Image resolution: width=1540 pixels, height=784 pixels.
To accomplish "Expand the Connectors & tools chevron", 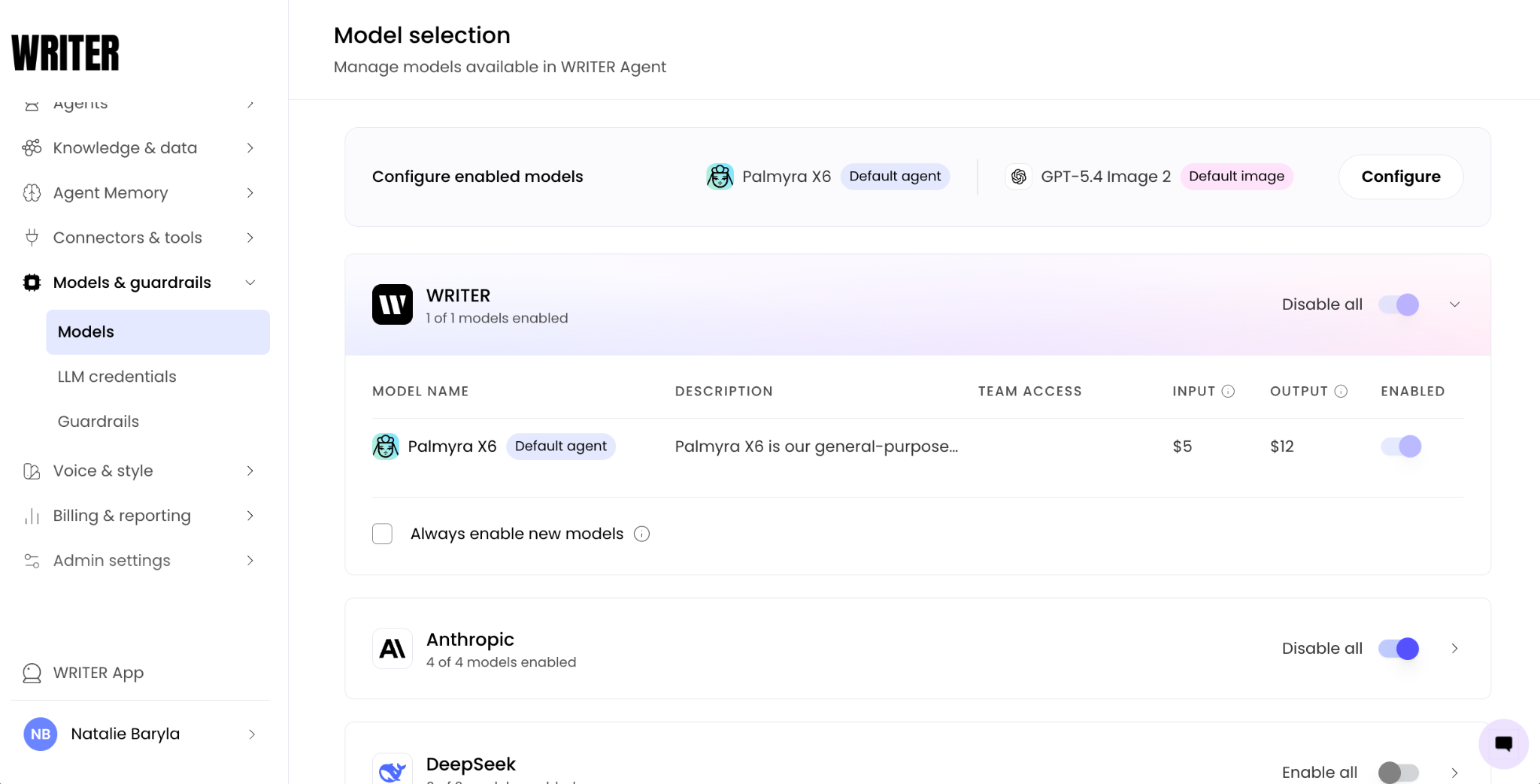I will (250, 238).
